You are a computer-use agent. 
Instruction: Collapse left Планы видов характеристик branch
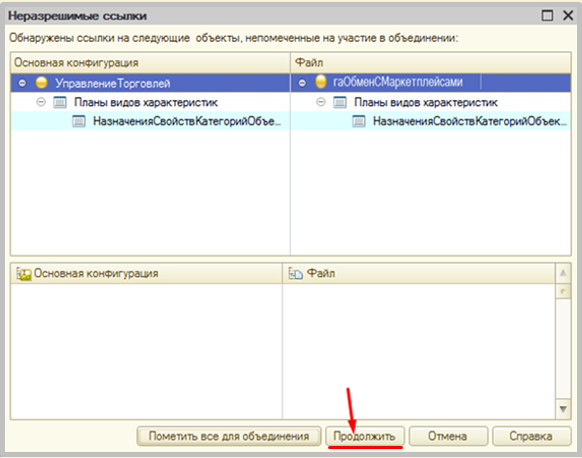(41, 102)
